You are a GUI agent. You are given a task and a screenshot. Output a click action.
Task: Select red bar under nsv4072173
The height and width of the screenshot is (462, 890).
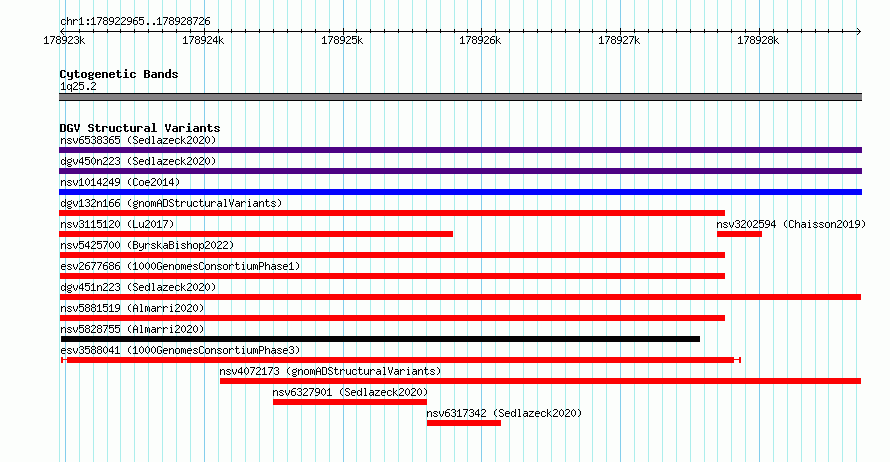pyautogui.click(x=540, y=381)
